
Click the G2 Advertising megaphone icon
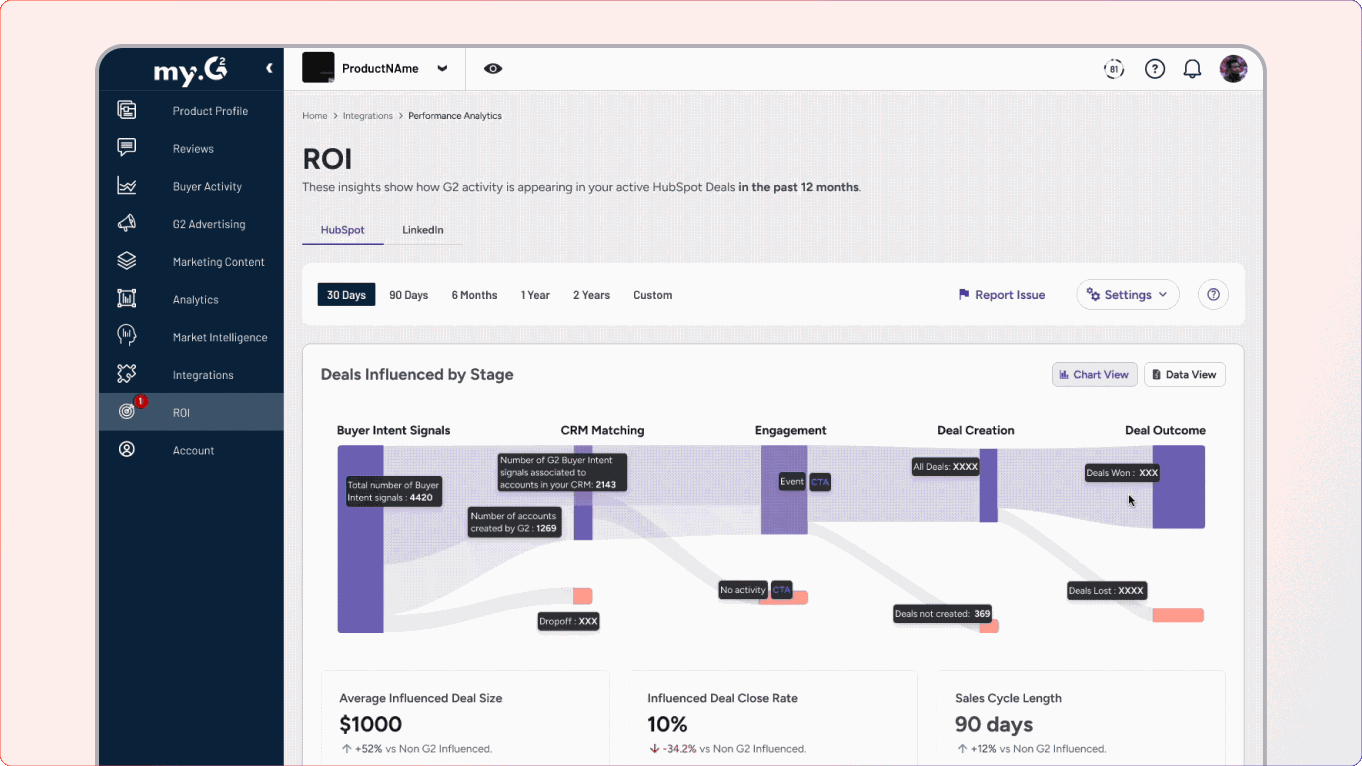126,223
